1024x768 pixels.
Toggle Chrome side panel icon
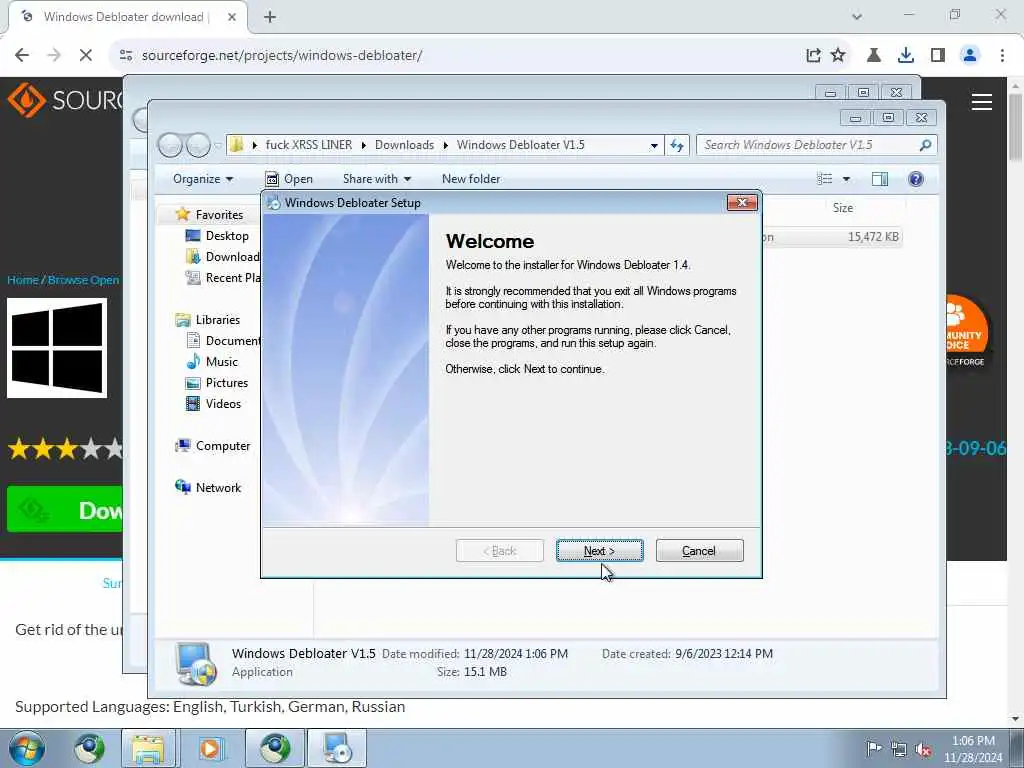pos(938,56)
